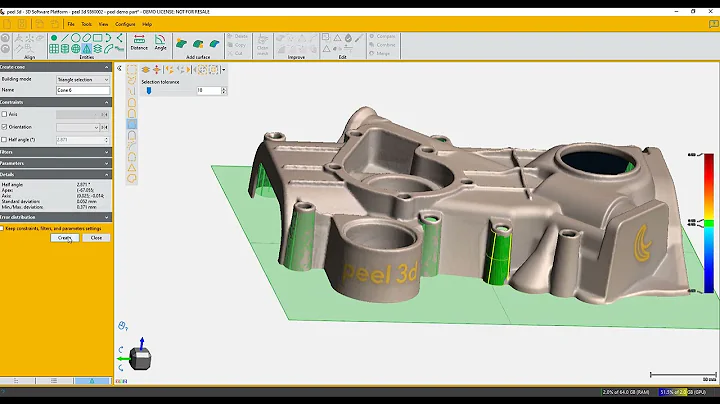Select the Point entity tool
Image resolution: width=720 pixels, height=404 pixels.
(x=54, y=38)
